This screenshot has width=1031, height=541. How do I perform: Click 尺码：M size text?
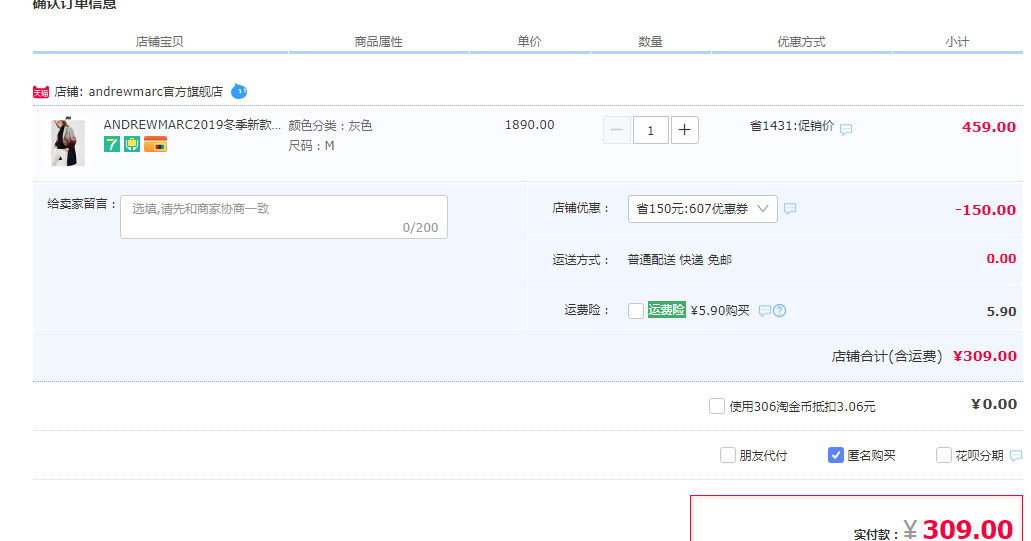coord(311,145)
